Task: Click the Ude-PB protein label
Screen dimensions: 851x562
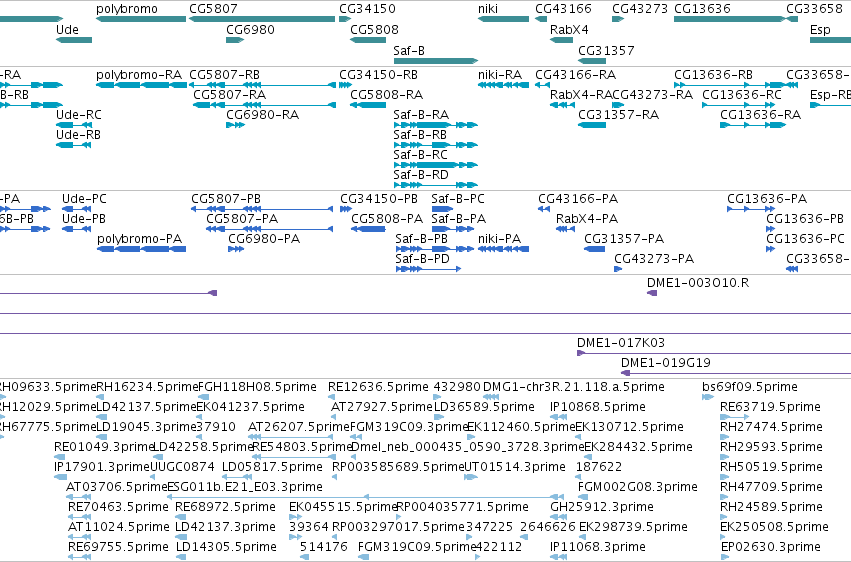Action: pyautogui.click(x=84, y=219)
